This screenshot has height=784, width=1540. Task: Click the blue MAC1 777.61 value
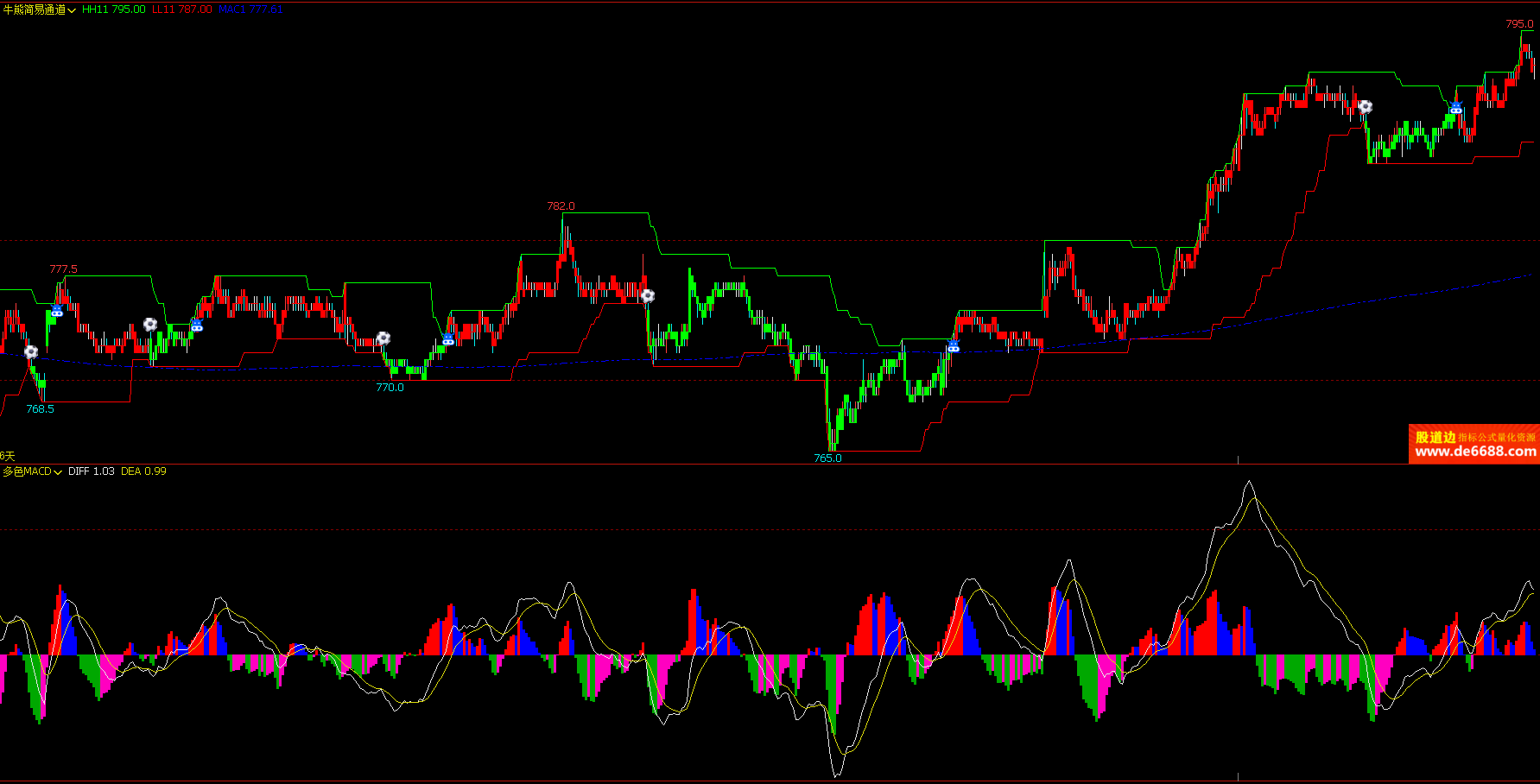(x=250, y=9)
